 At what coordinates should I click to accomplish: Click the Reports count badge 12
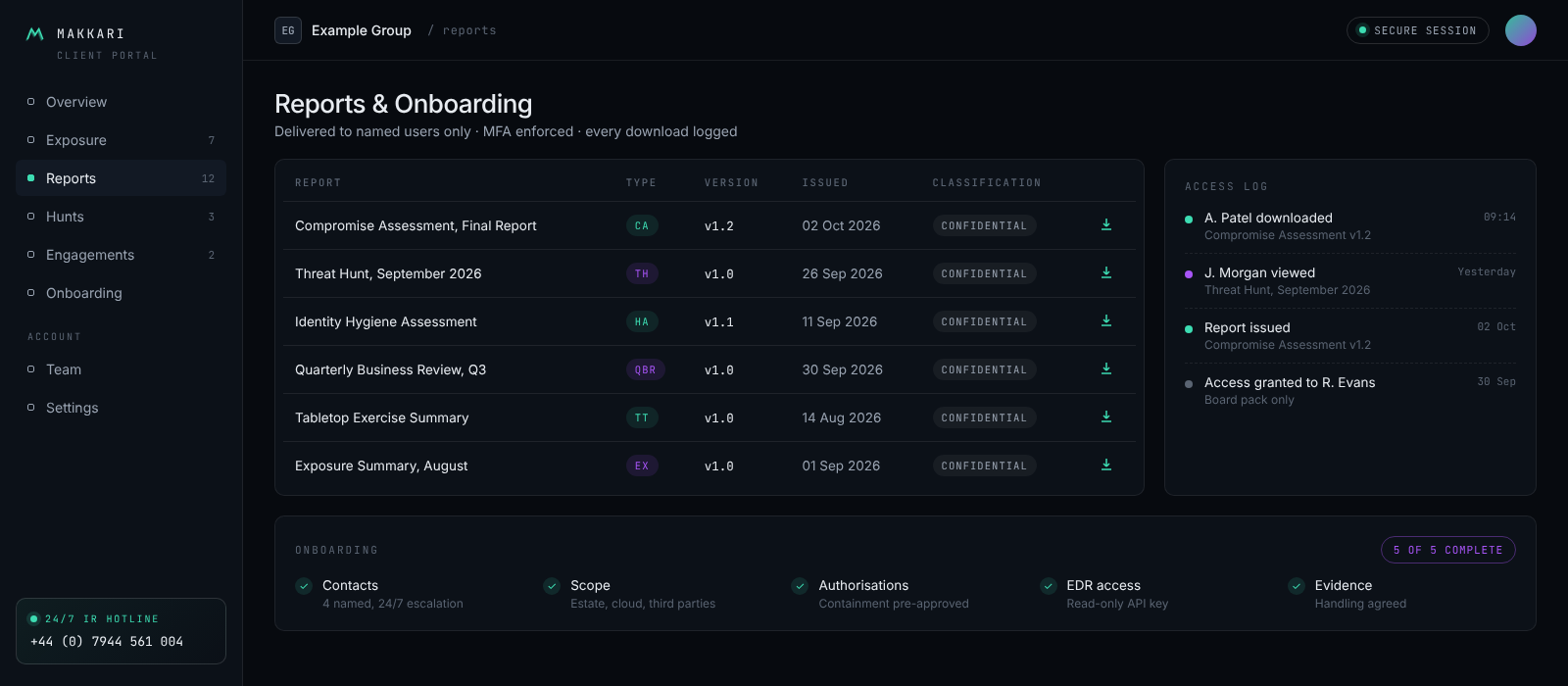[x=208, y=178]
